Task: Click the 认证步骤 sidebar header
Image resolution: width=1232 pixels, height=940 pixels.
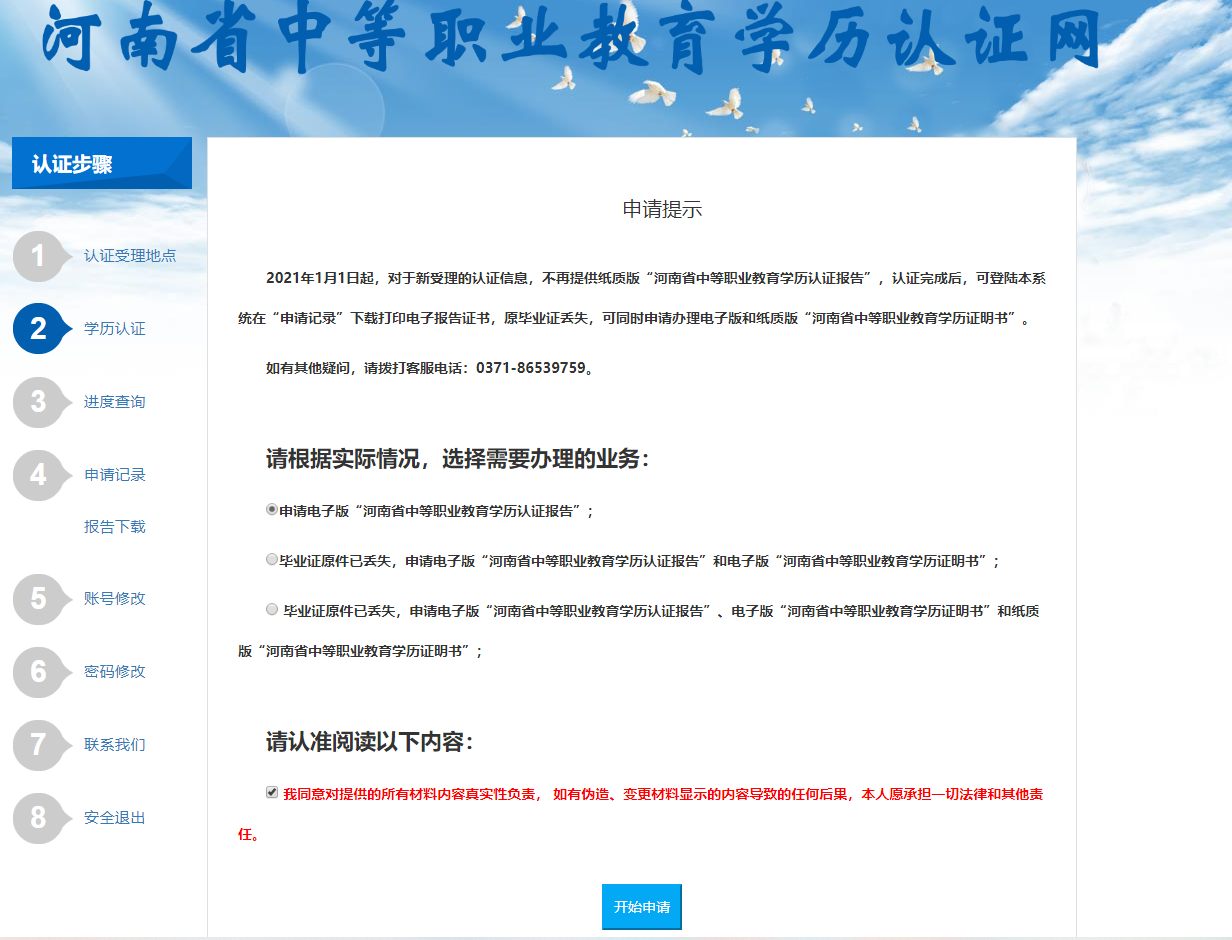Action: pyautogui.click(x=101, y=164)
